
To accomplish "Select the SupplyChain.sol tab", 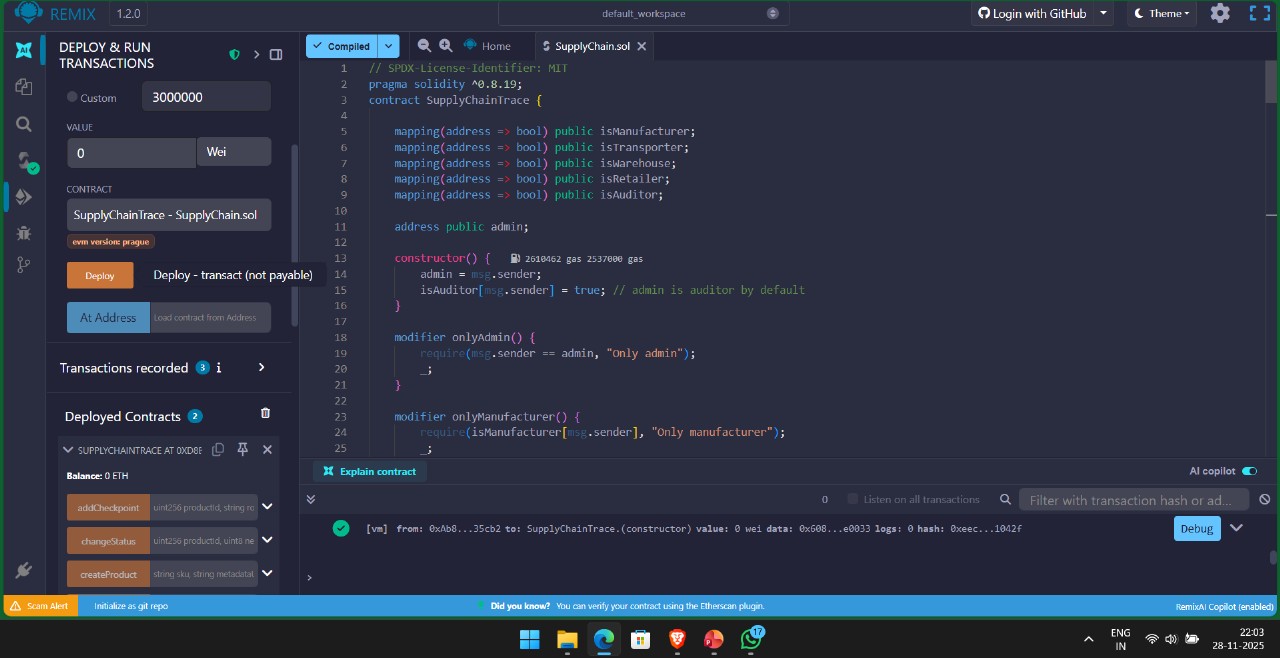I will [592, 46].
